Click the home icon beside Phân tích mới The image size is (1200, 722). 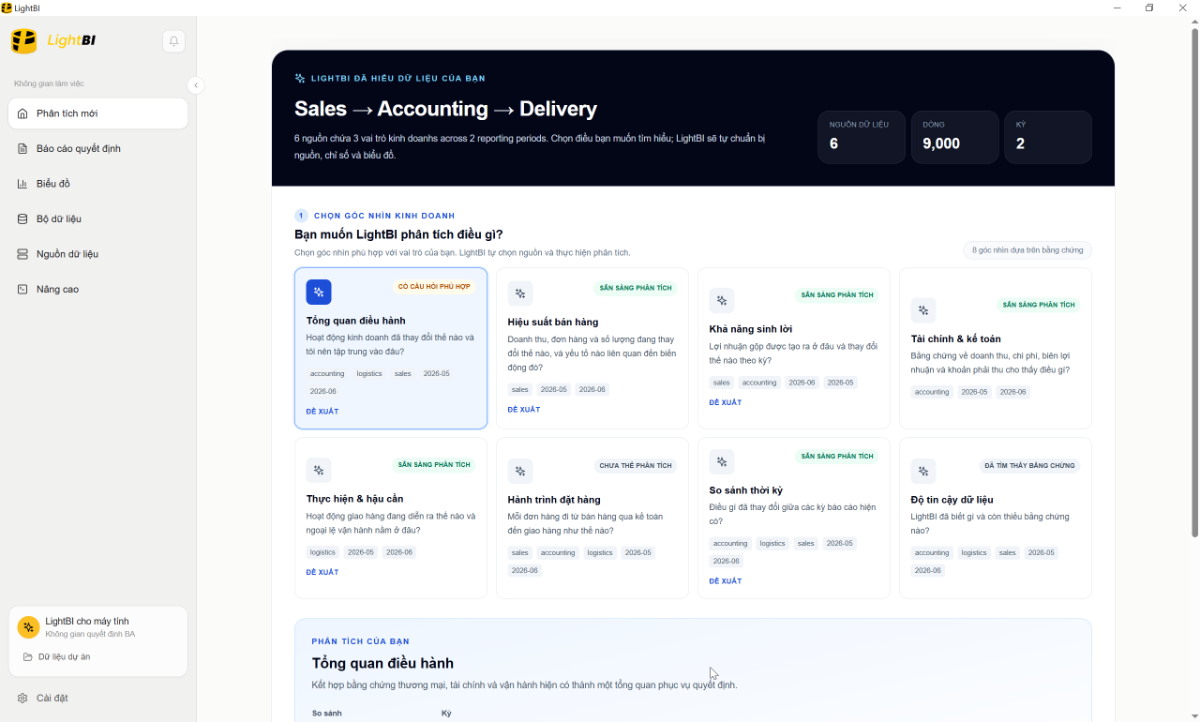[x=23, y=113]
